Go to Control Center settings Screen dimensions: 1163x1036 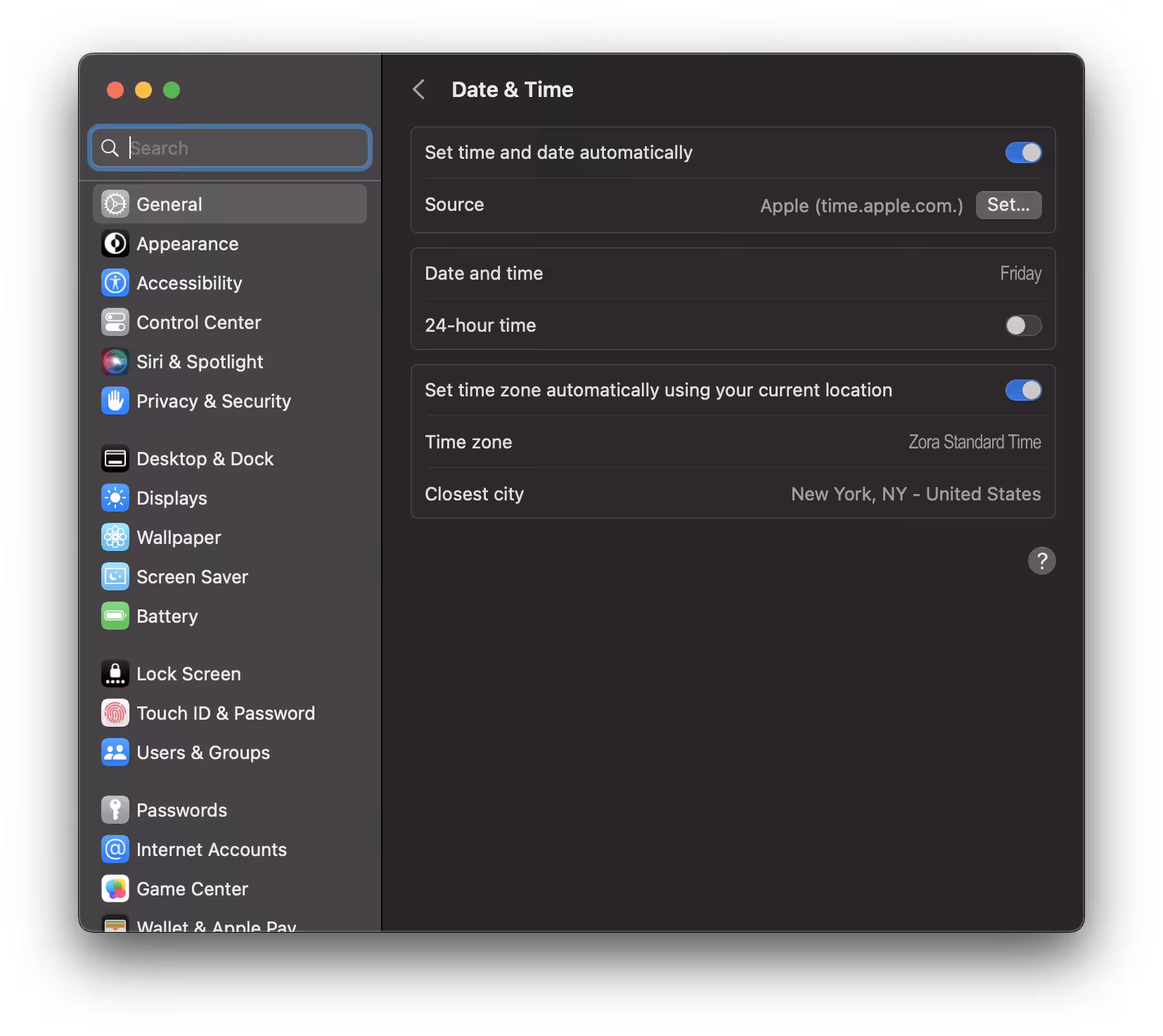tap(198, 323)
